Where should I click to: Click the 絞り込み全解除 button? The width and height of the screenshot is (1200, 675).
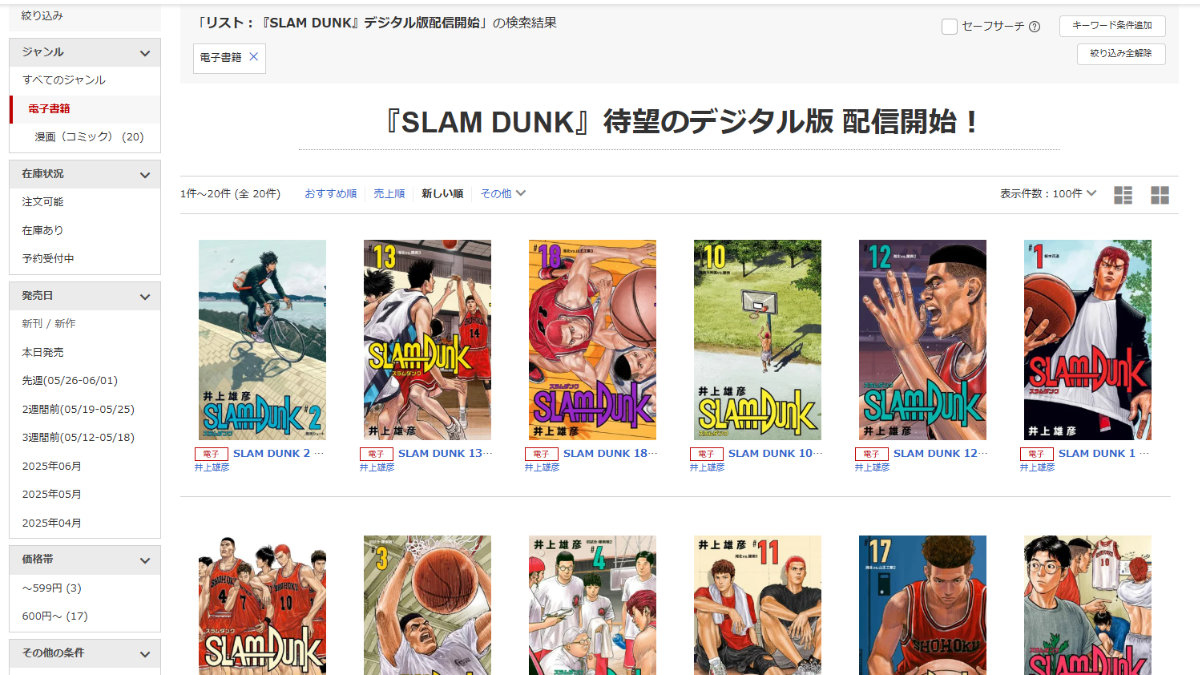pos(1121,54)
